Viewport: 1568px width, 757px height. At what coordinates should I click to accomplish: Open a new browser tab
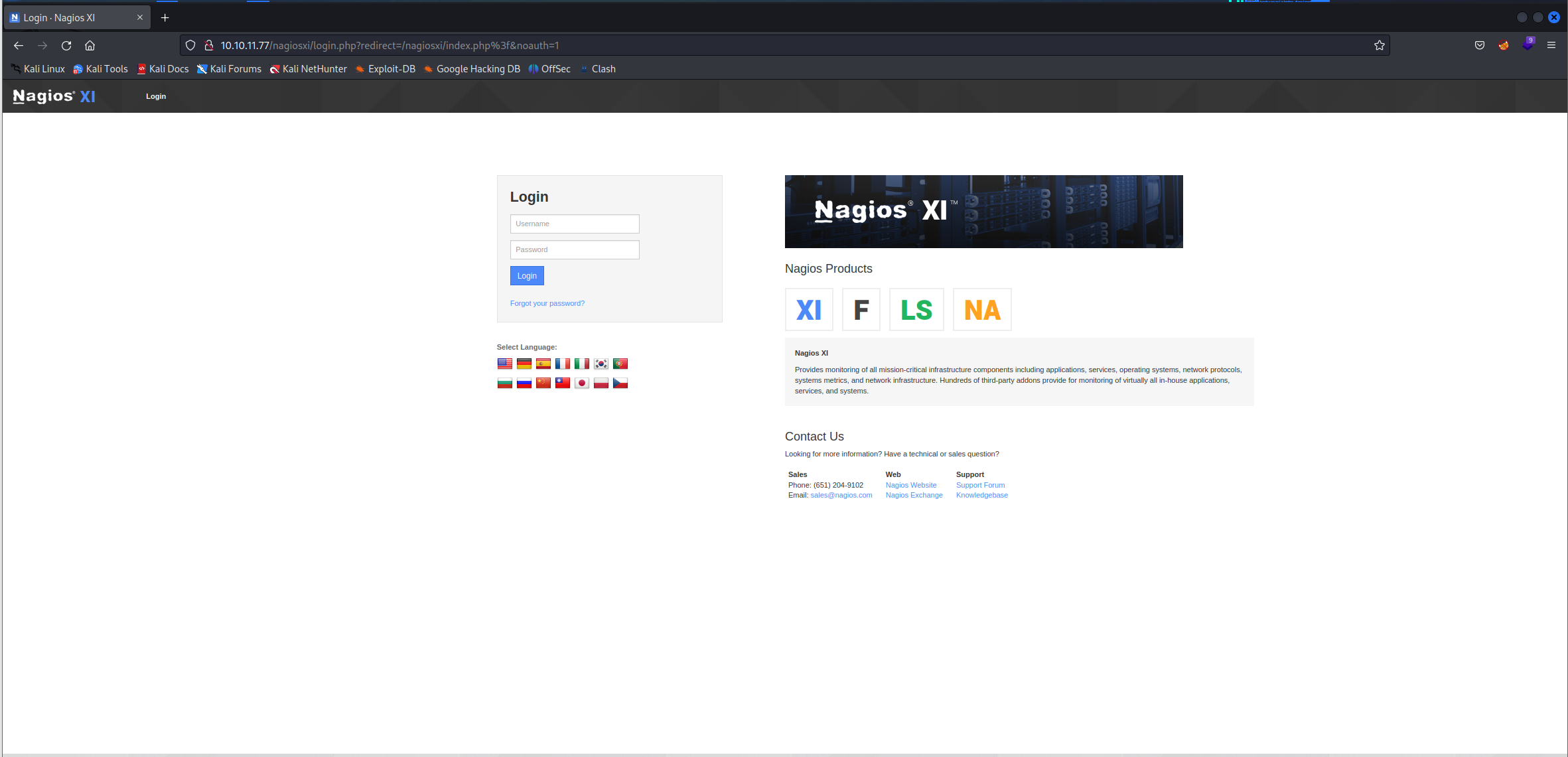click(165, 18)
